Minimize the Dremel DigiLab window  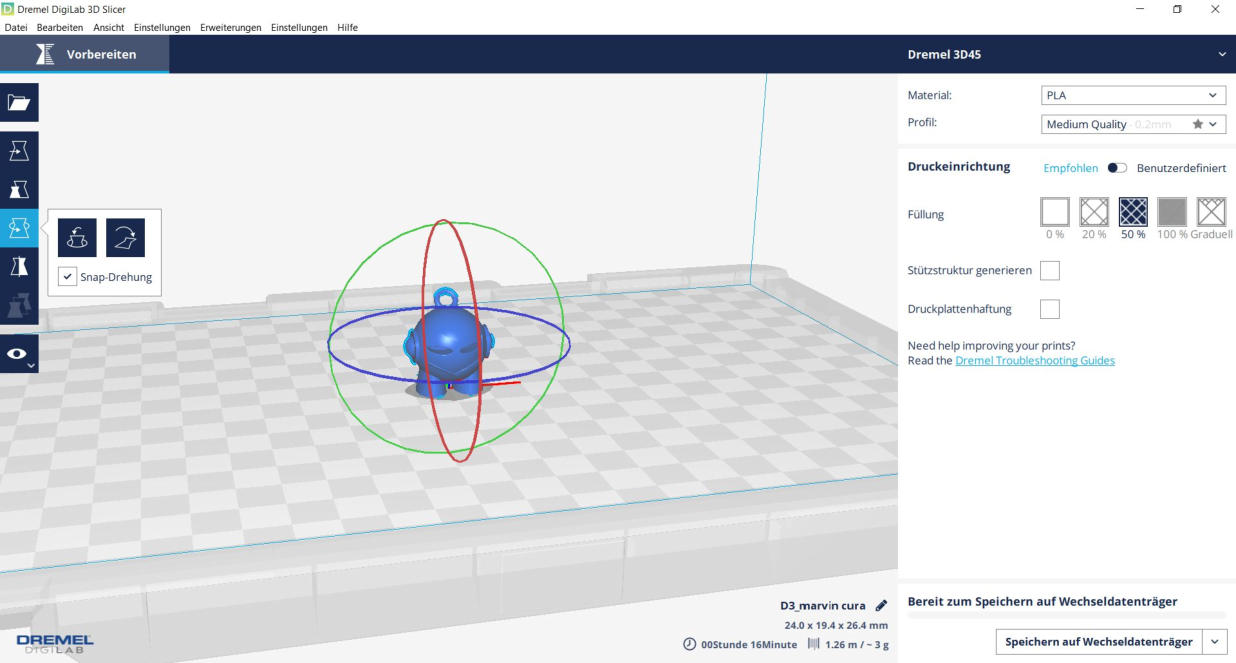[x=1141, y=9]
